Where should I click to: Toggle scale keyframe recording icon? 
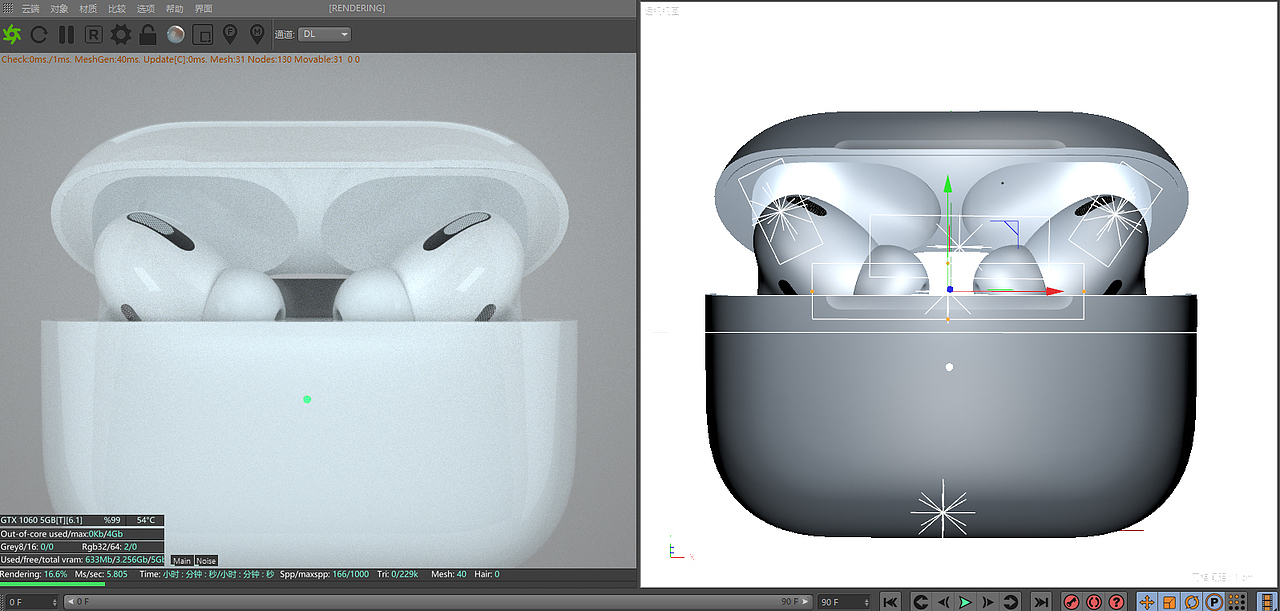pyautogui.click(x=1169, y=602)
